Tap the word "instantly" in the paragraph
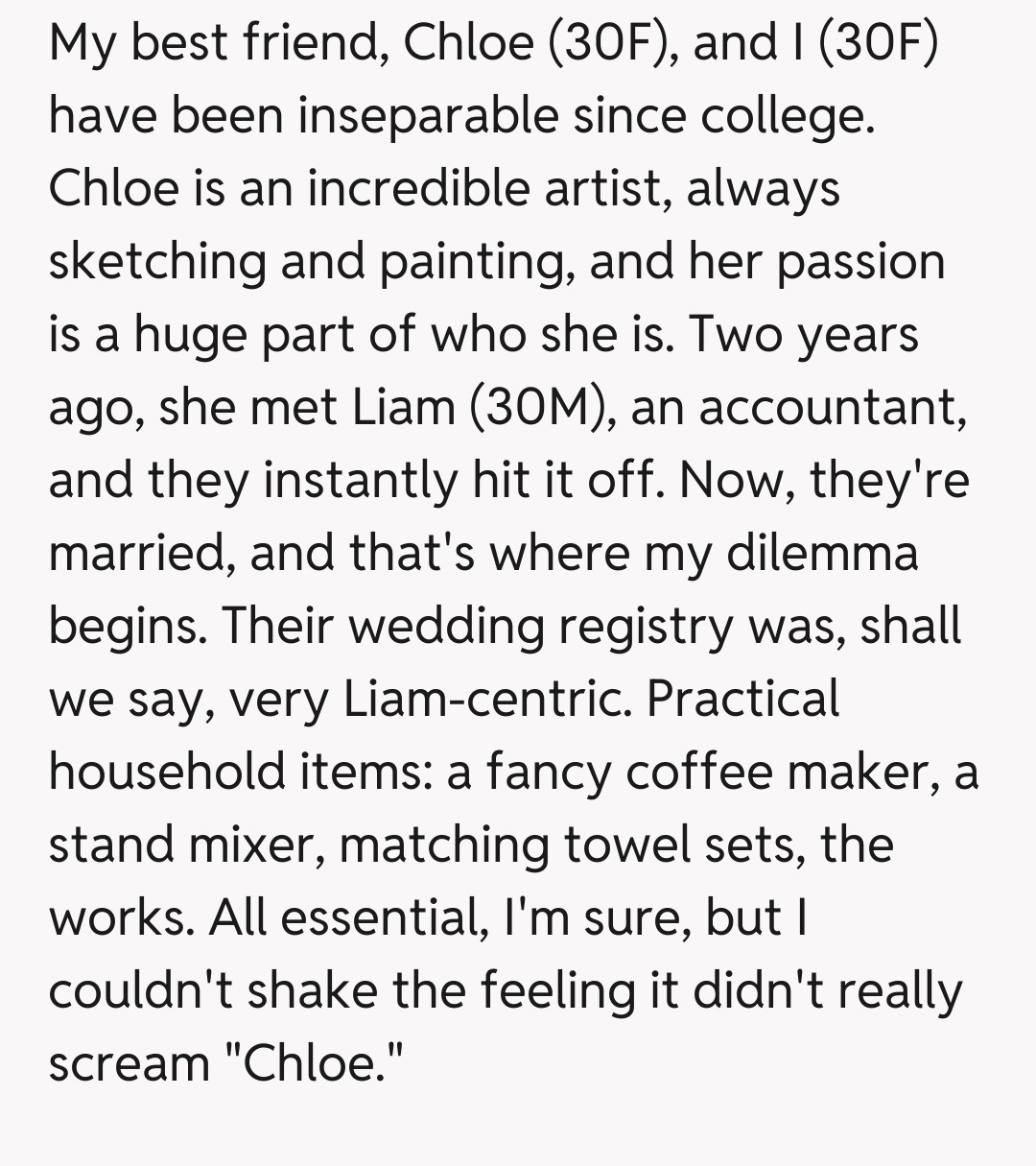The image size is (1036, 1166). pos(360,480)
